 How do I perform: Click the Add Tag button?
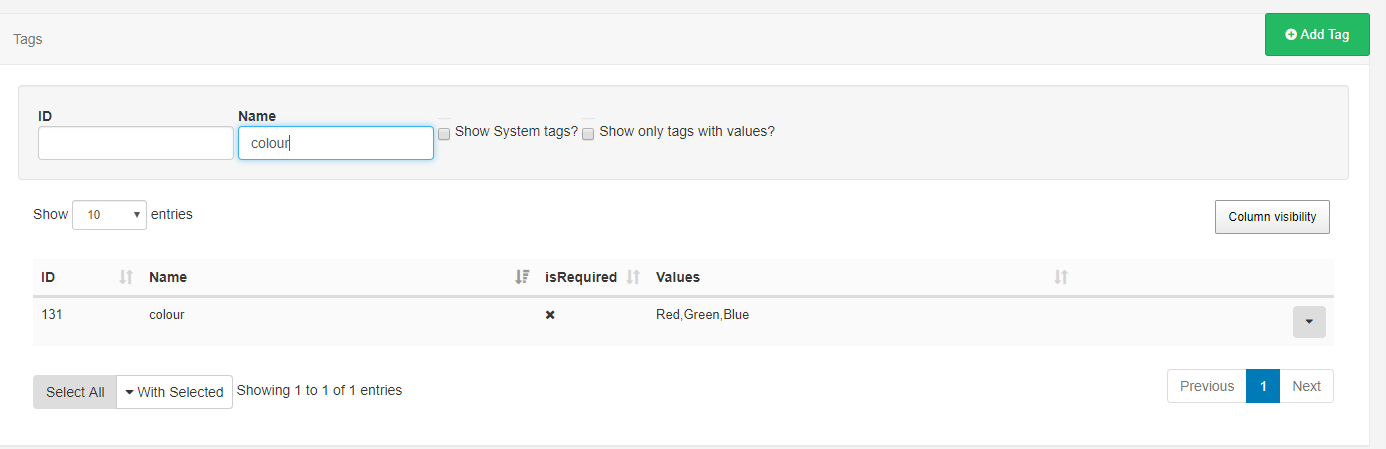pos(1317,34)
